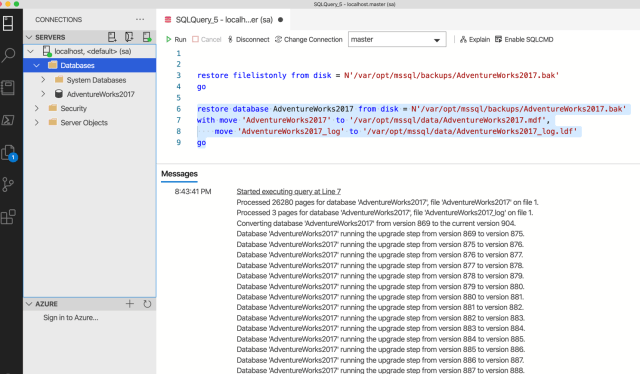
Task: Select localhost server tree item
Action: pos(90,51)
